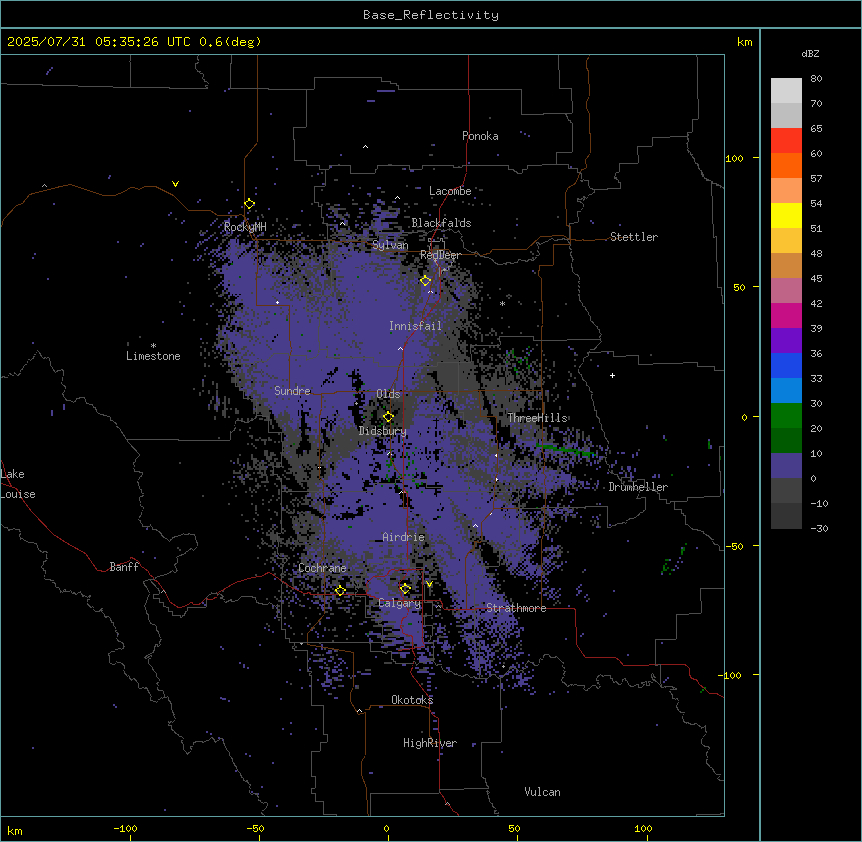Click the white plus marker north of Drumheller
The image size is (862, 842).
click(612, 375)
